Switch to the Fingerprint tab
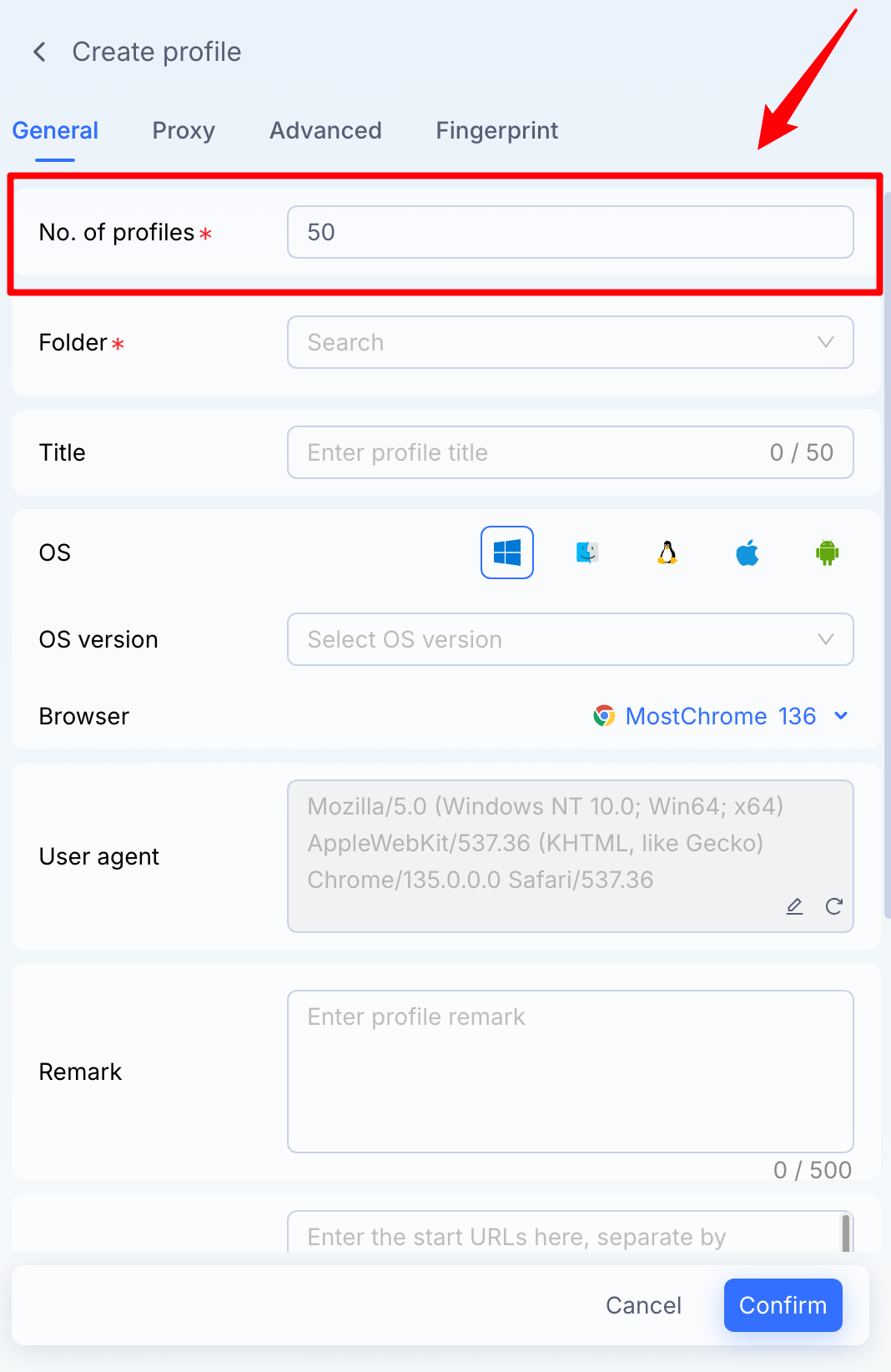This screenshot has width=891, height=1372. coord(497,131)
